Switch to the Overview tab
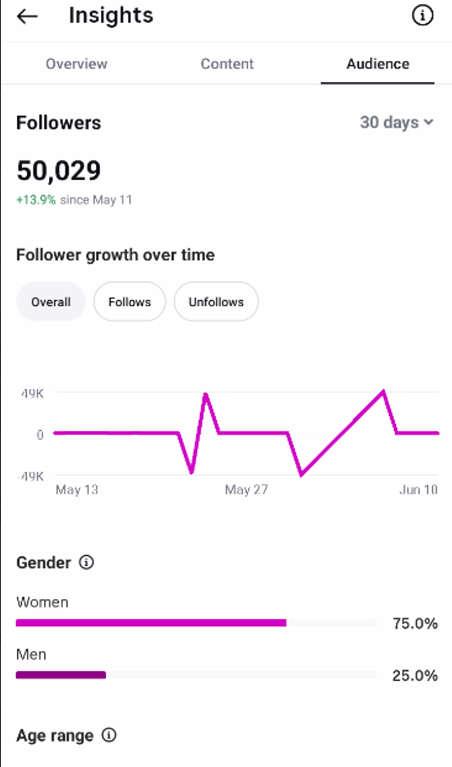 coord(76,64)
